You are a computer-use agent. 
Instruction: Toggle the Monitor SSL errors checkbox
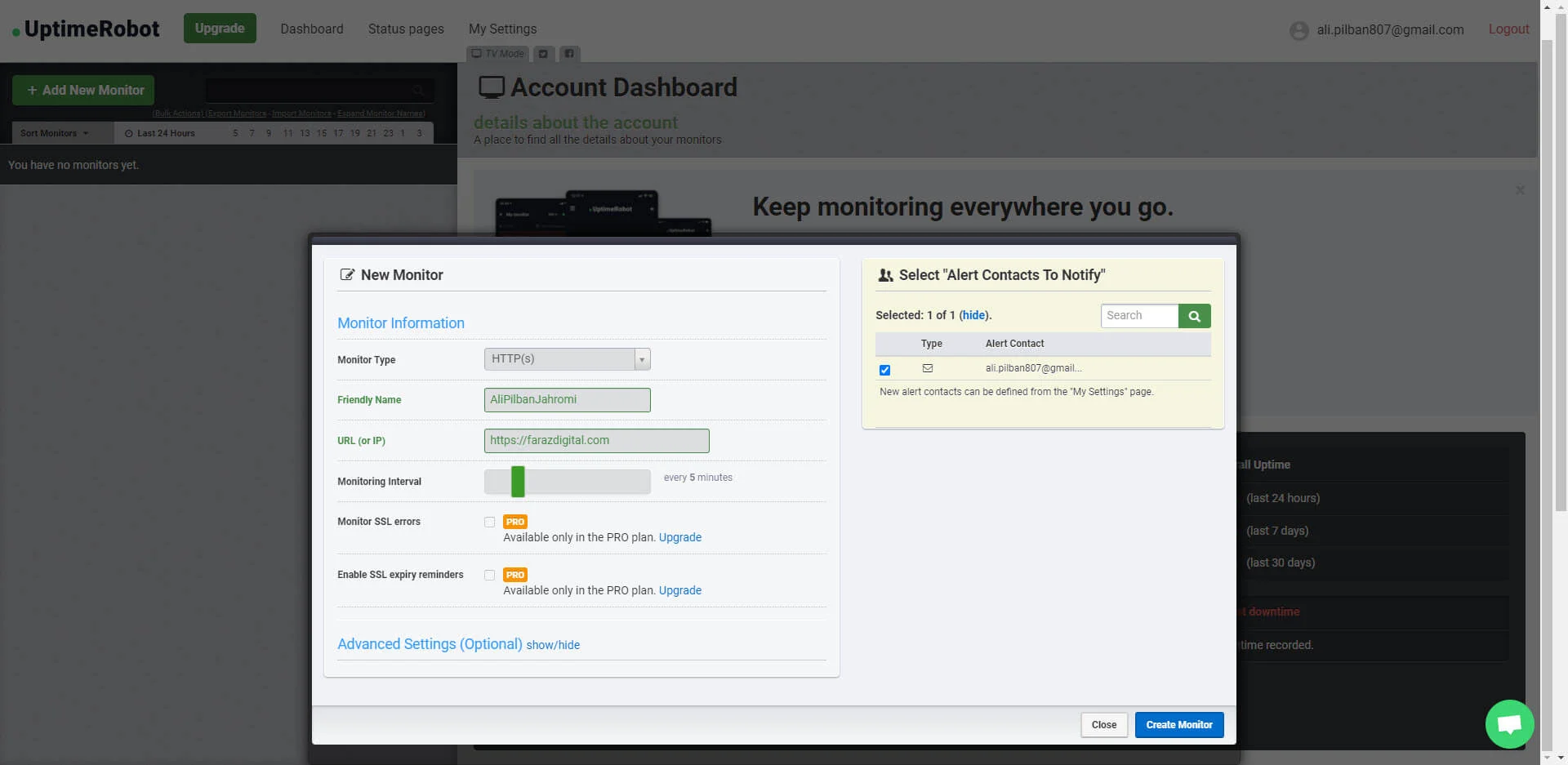click(x=489, y=523)
